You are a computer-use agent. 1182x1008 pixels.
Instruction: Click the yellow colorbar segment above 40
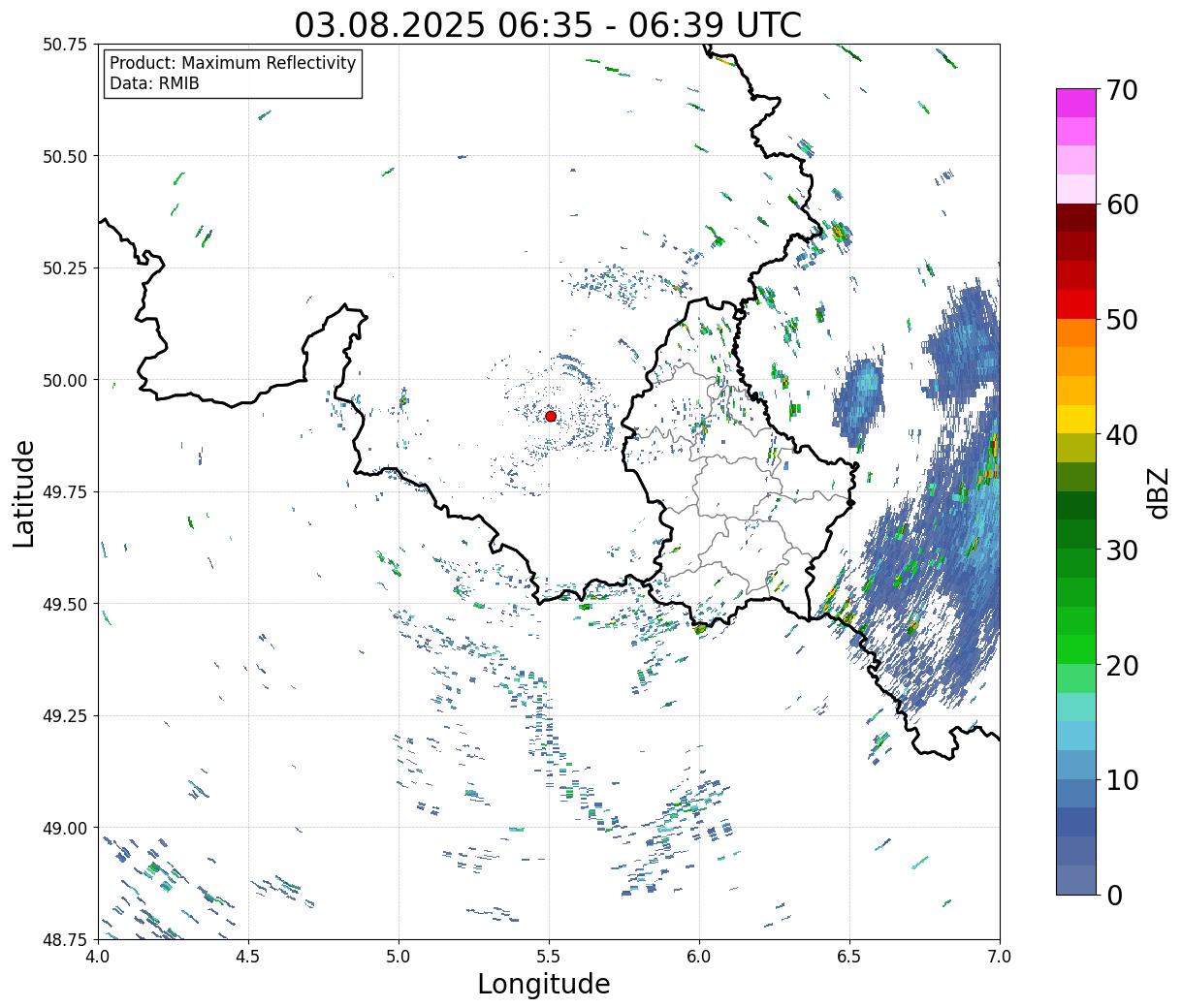pyautogui.click(x=1076, y=419)
